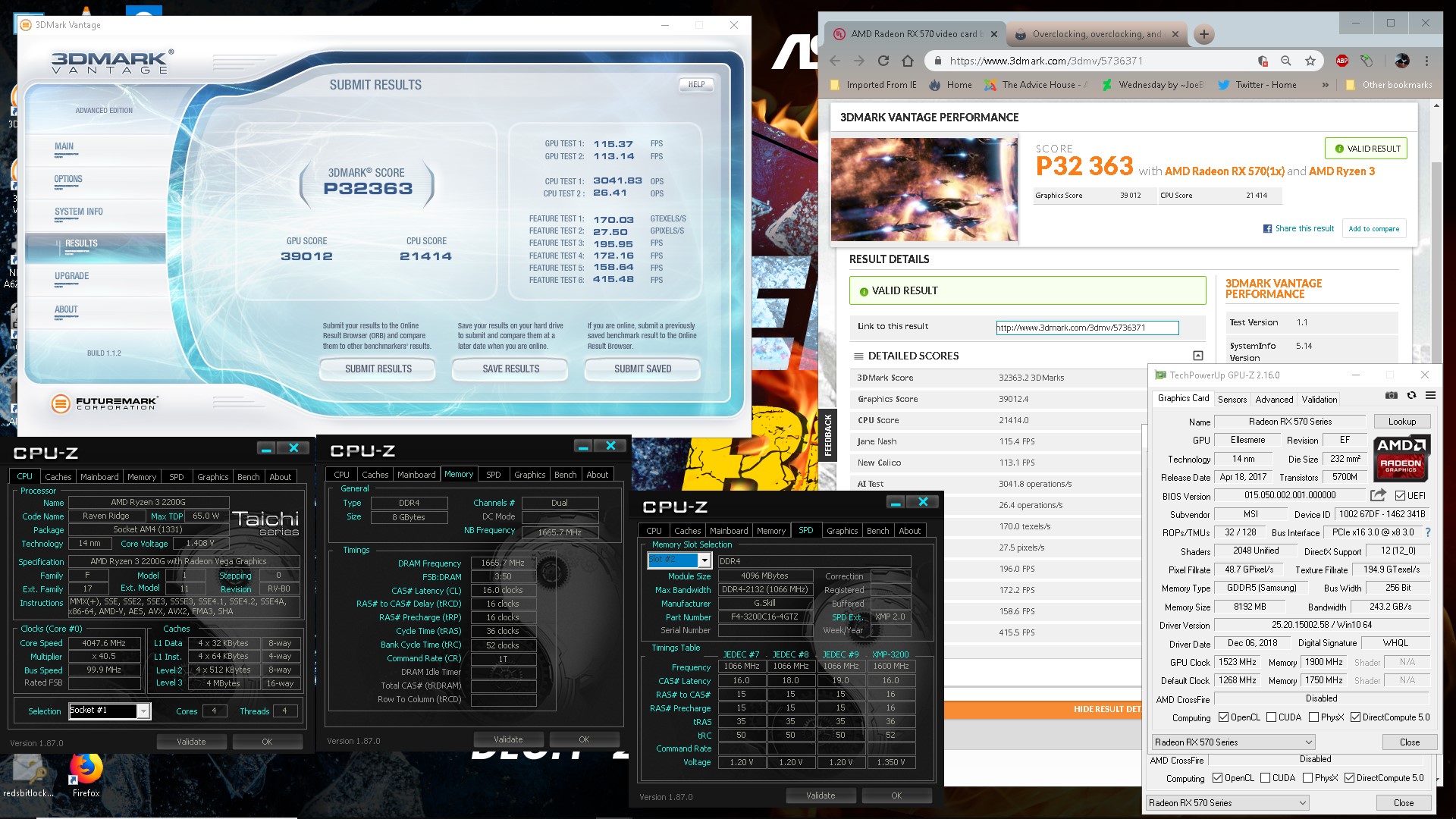This screenshot has width=1456, height=819.
Task: Open the Chrome three-dot menu
Action: click(x=1426, y=61)
